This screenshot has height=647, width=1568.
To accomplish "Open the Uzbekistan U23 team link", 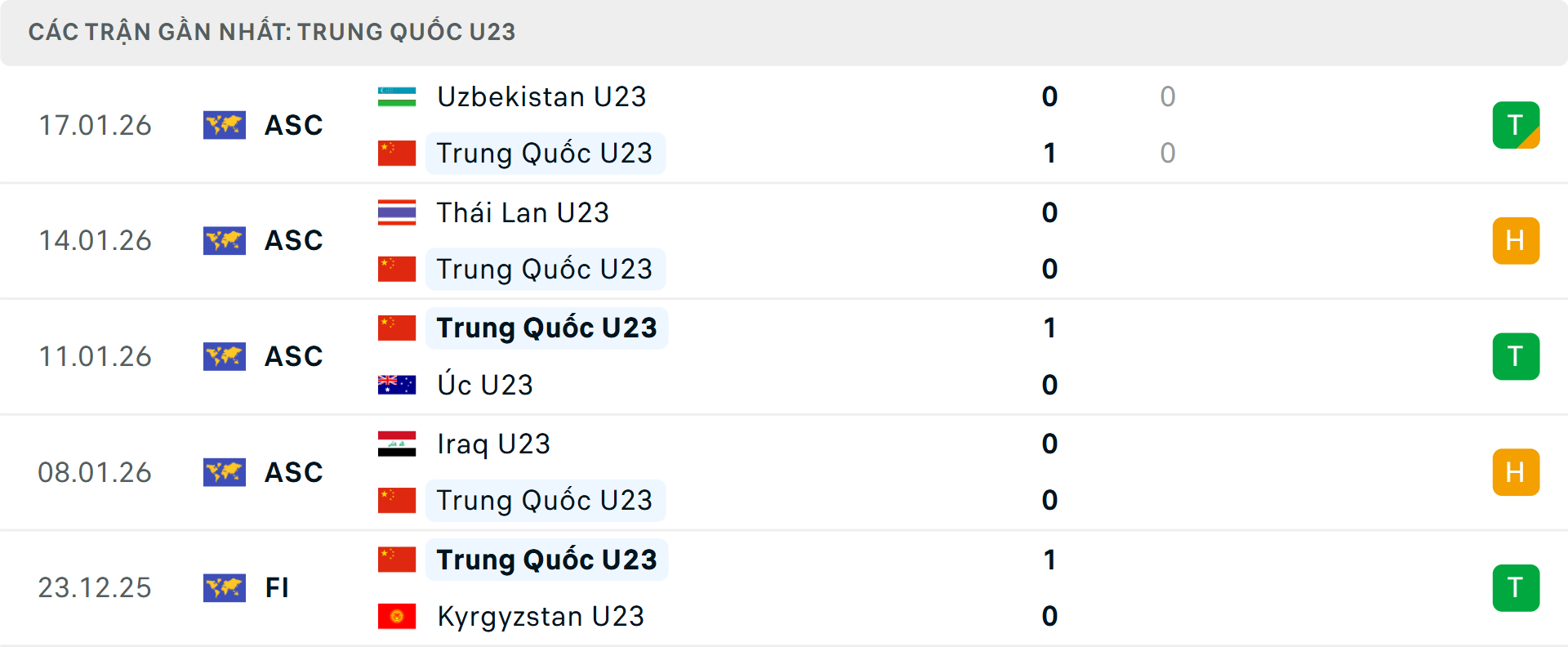I will pyautogui.click(x=541, y=96).
